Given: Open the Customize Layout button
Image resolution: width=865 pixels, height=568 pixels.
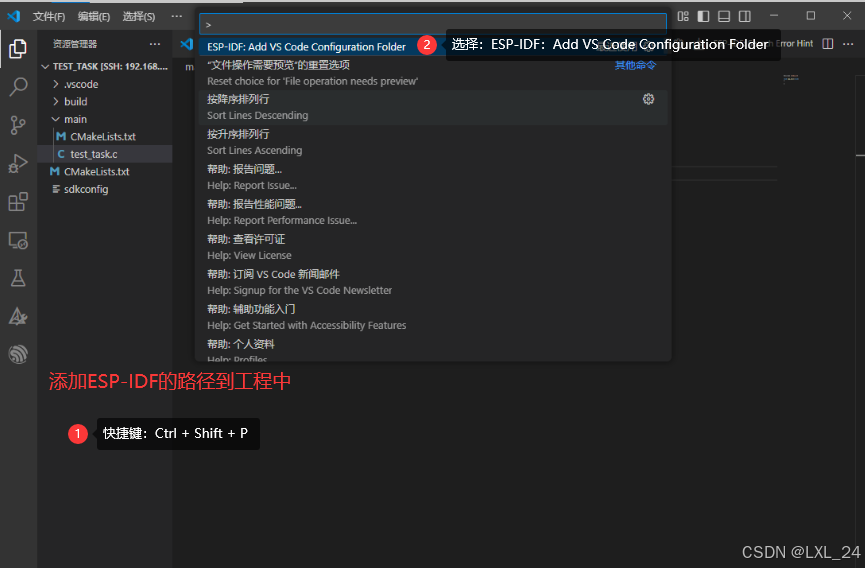Looking at the screenshot, I should pos(683,16).
